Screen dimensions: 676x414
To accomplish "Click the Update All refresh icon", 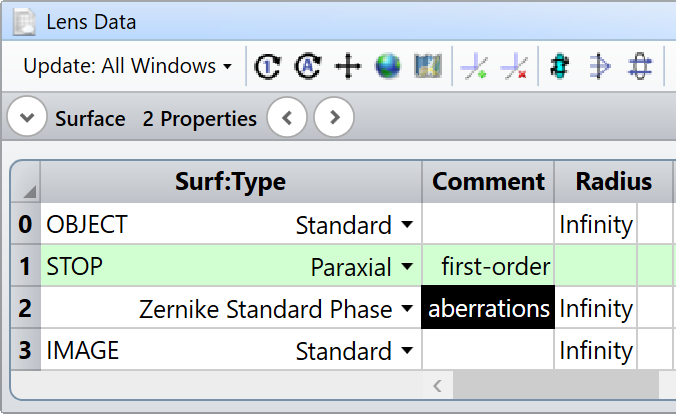I will 307,67.
